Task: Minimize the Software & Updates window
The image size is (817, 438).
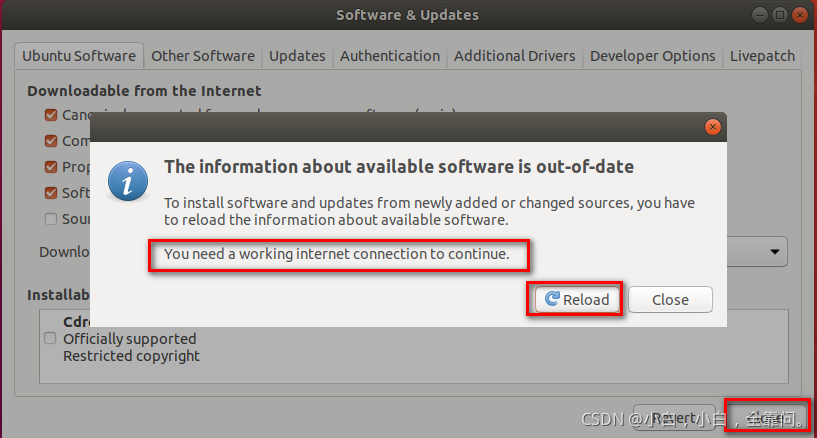Action: click(759, 15)
